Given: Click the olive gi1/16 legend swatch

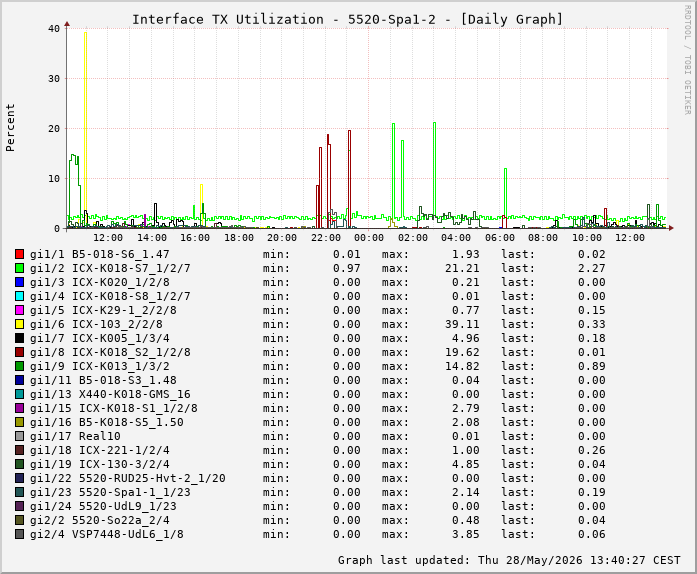Looking at the screenshot, I should coord(19,422).
